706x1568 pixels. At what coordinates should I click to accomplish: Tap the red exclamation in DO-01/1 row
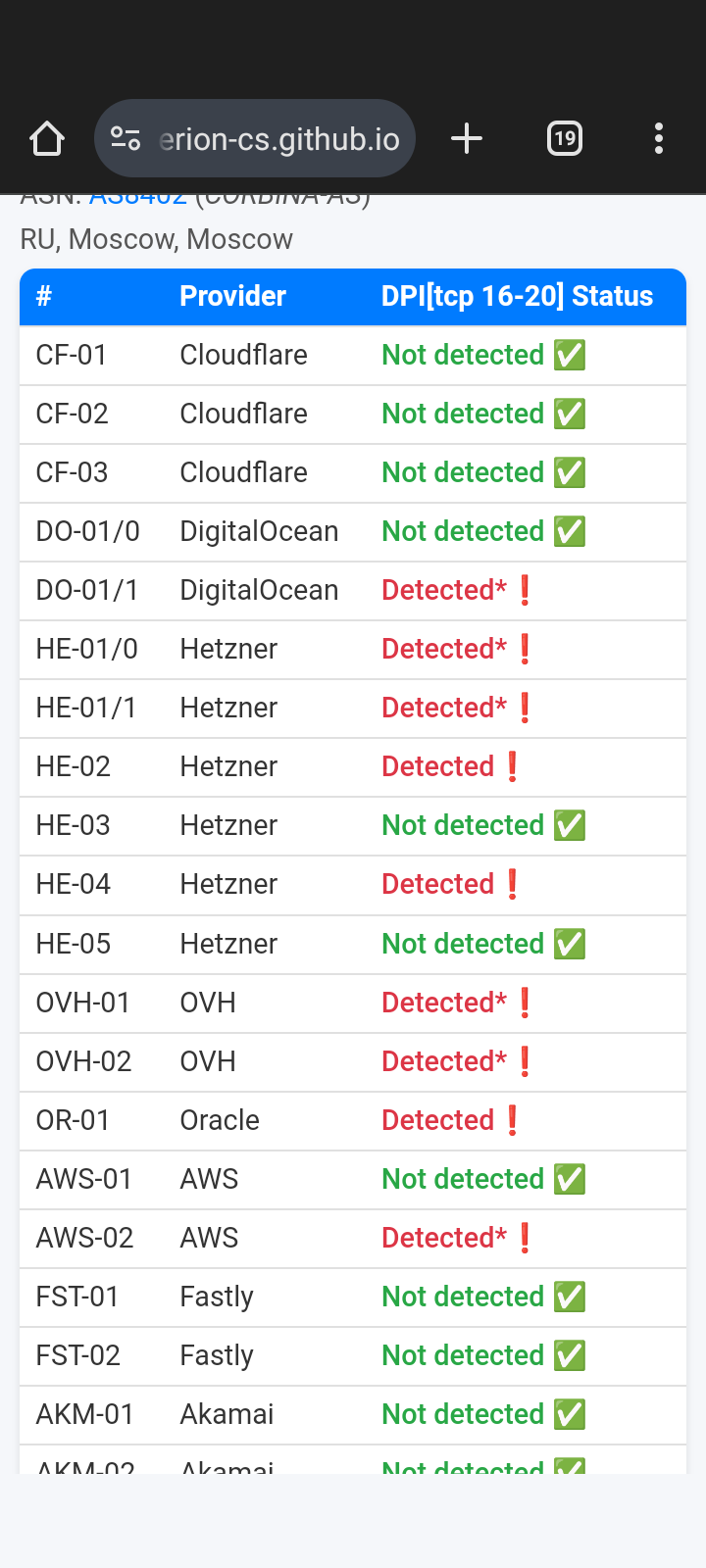point(526,590)
